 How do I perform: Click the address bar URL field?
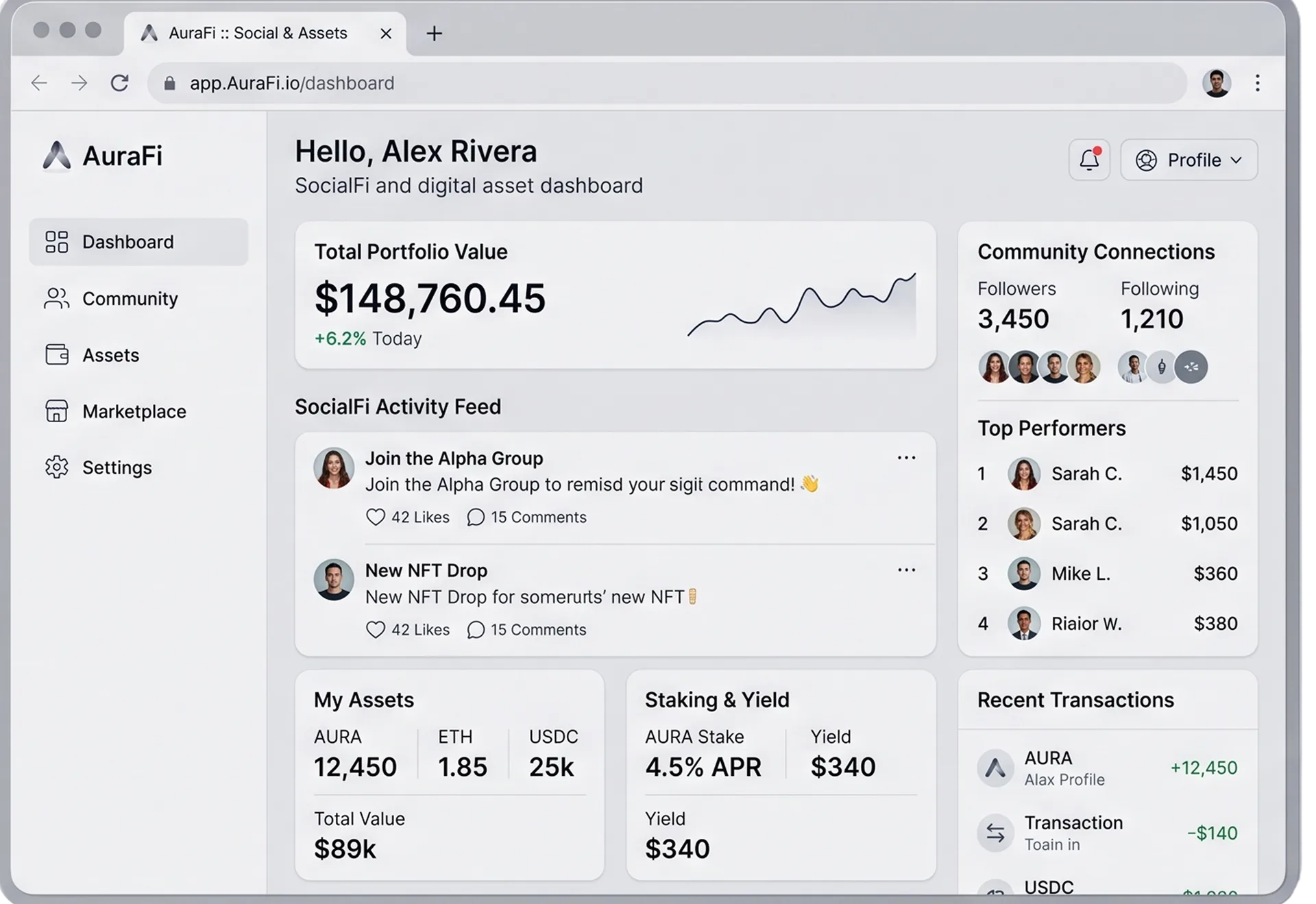pyautogui.click(x=667, y=83)
